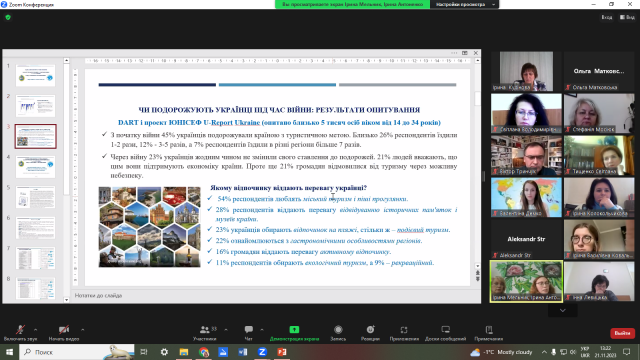640x360 pixels.
Task: Switch keyboard language УКР indicator
Action: (585, 352)
